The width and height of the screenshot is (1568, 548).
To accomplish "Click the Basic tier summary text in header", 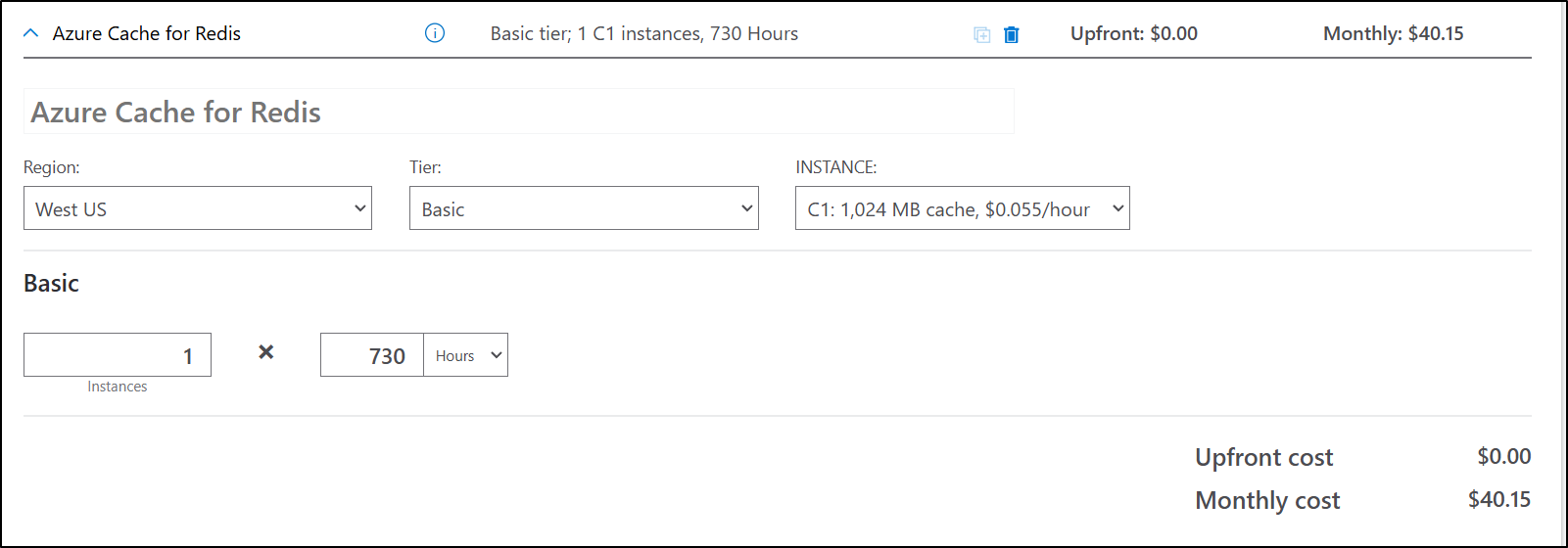I will point(644,33).
